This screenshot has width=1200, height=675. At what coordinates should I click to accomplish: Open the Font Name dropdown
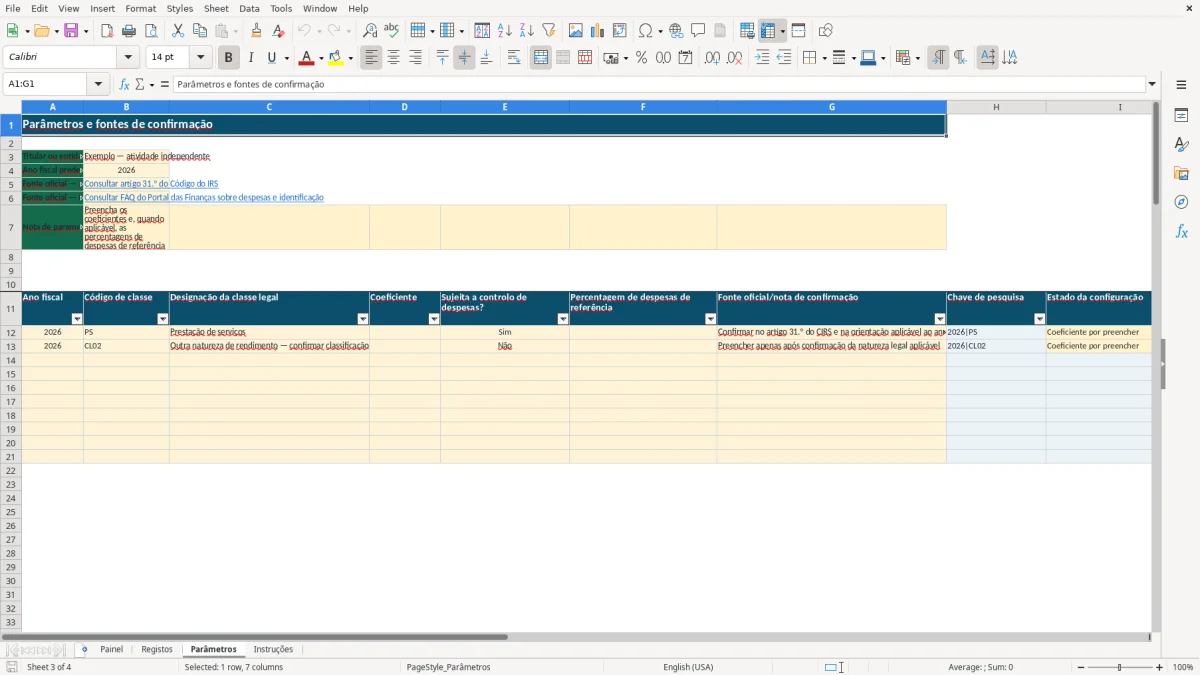coord(128,58)
